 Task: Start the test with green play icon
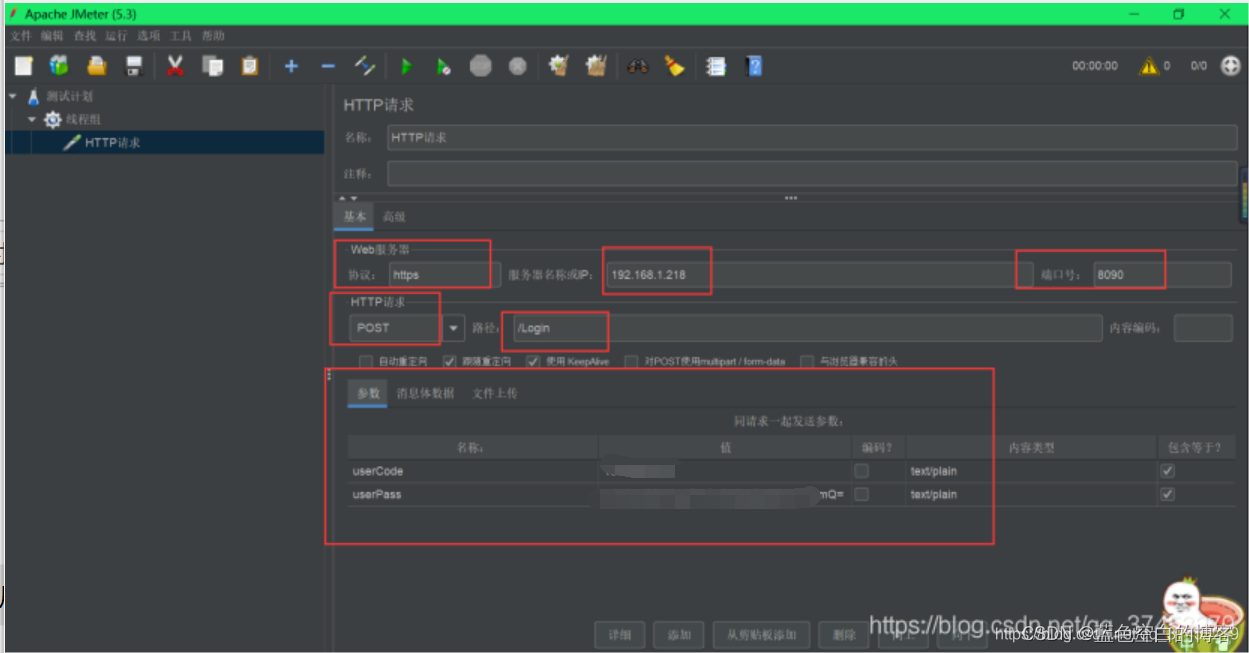(x=406, y=66)
